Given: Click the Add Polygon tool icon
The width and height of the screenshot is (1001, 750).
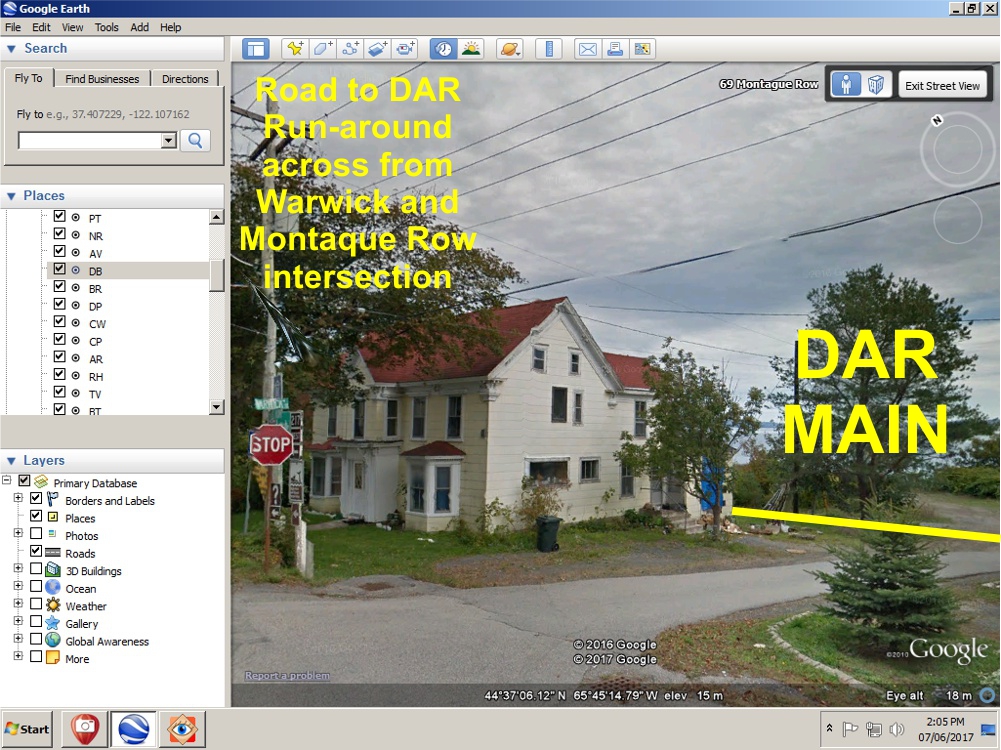Looking at the screenshot, I should (x=322, y=48).
